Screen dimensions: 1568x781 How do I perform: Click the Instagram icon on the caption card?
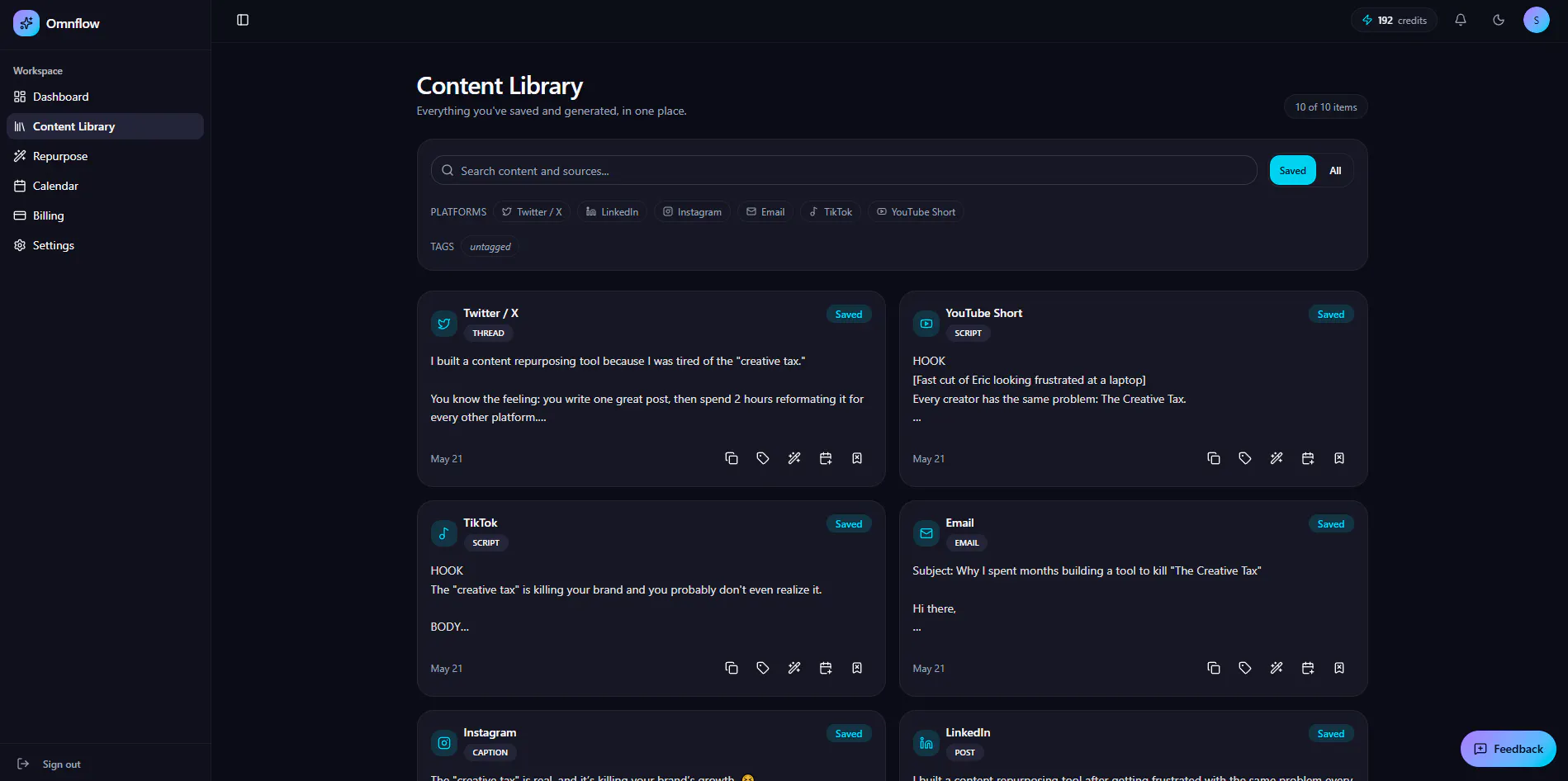click(444, 743)
